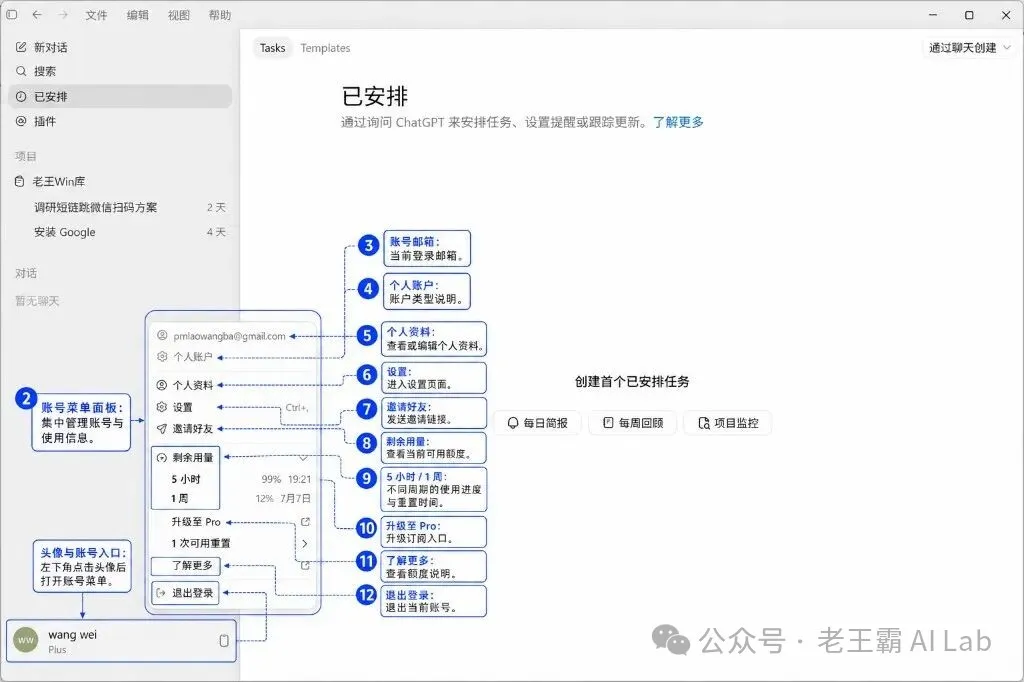Image resolution: width=1024 pixels, height=682 pixels.
Task: Expand the 1 次可用重置 chevron
Action: click(305, 544)
